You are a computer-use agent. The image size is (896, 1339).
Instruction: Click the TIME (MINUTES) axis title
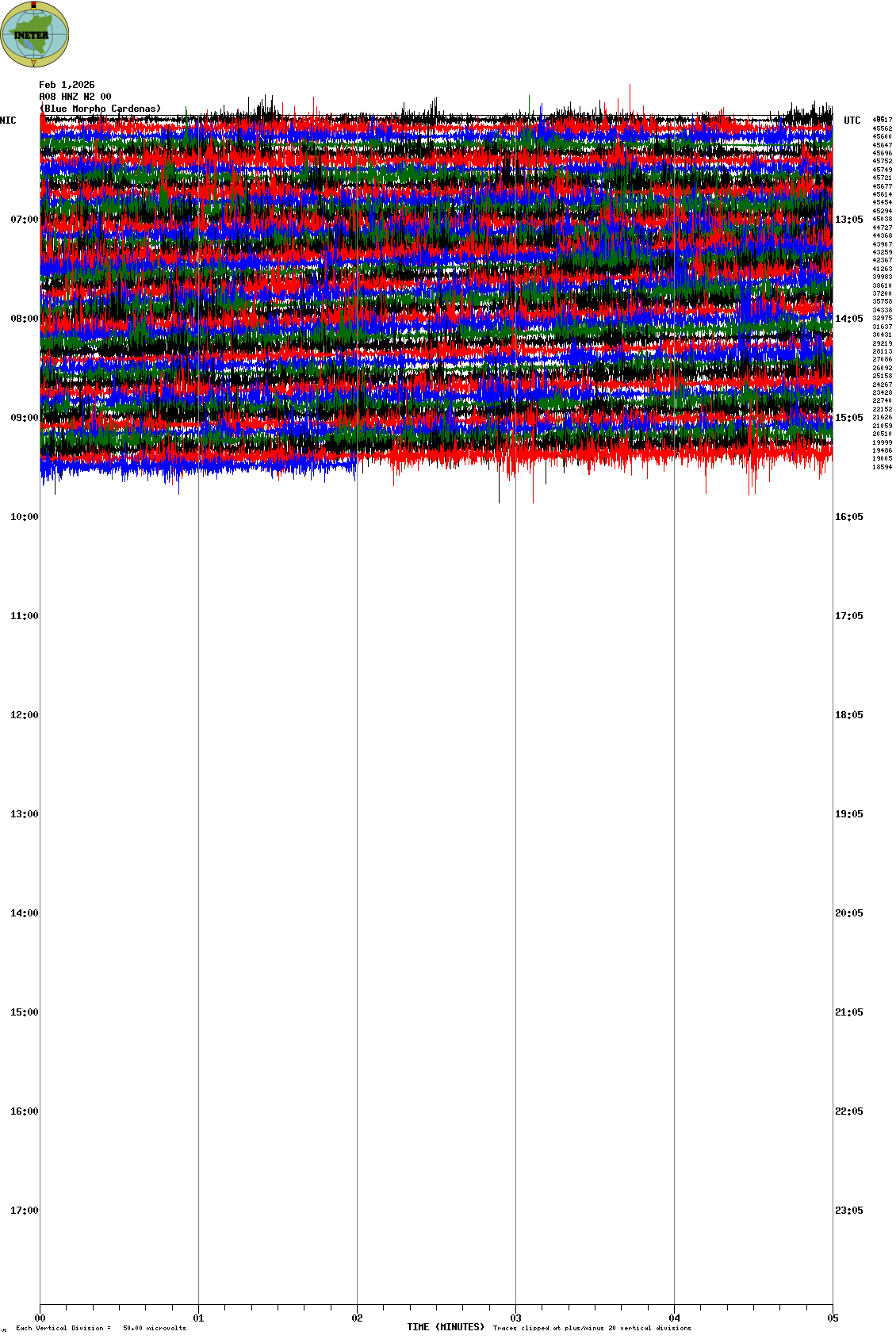[446, 1327]
